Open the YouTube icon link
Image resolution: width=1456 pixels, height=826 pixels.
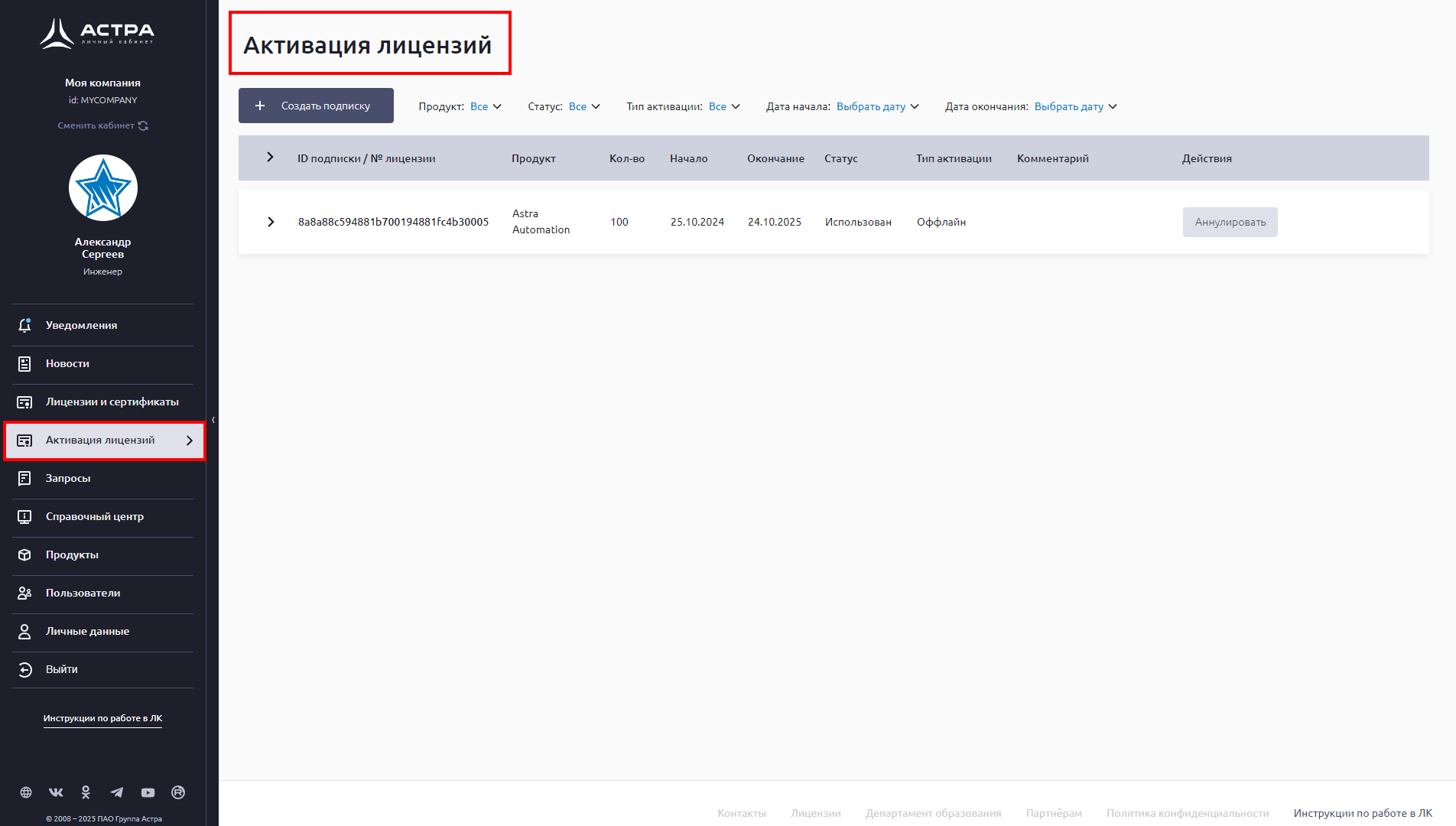[148, 792]
